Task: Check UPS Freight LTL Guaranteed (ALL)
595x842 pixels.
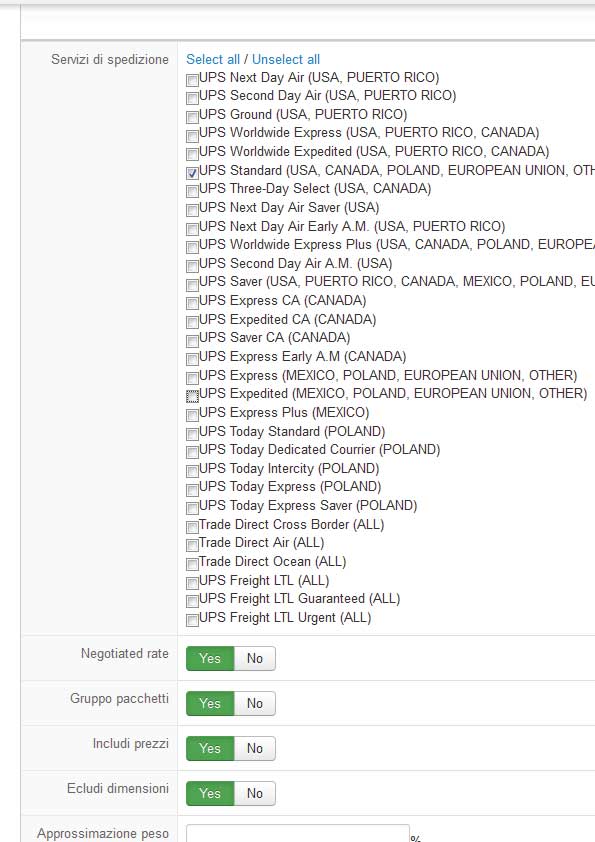Action: (192, 601)
